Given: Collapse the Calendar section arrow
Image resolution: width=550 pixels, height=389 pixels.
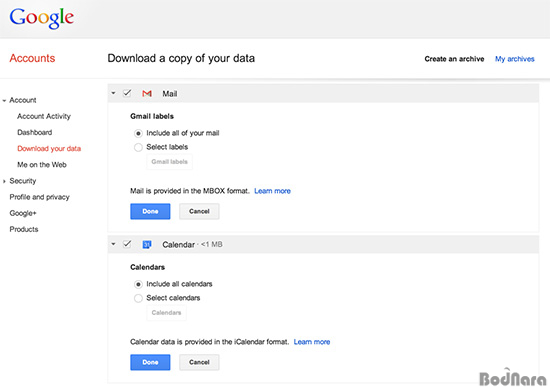Looking at the screenshot, I should point(113,244).
